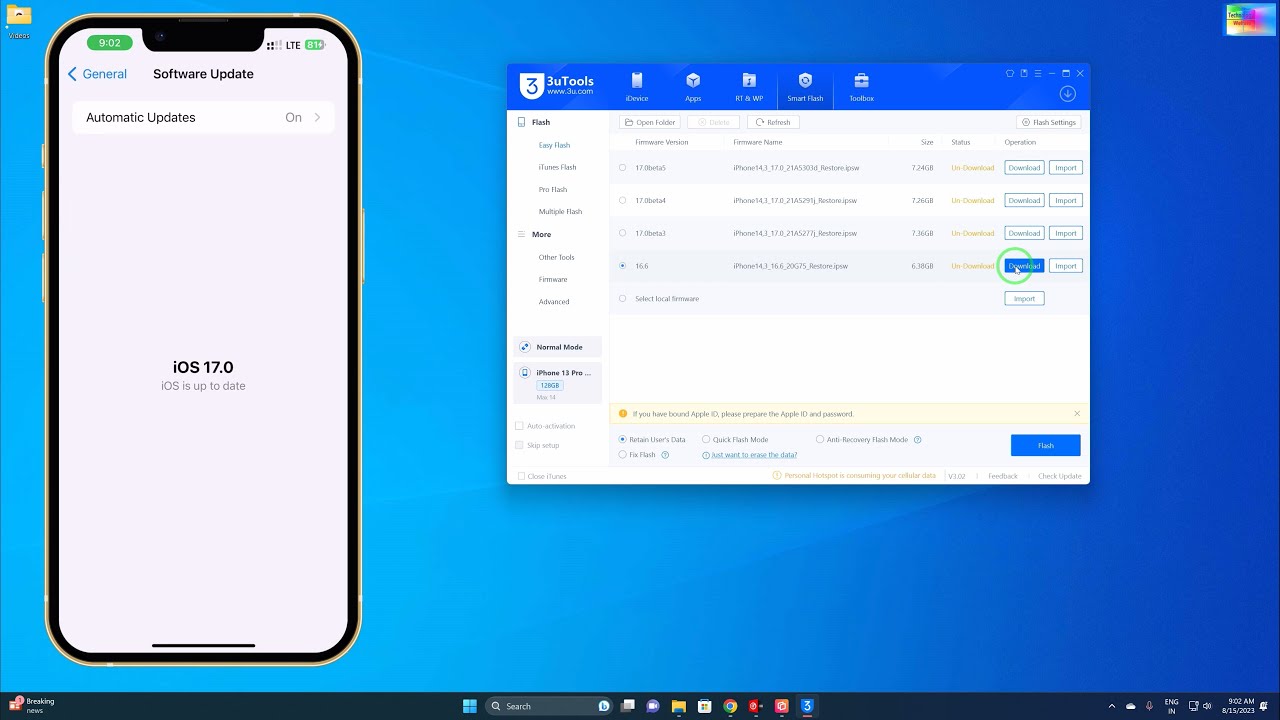Screen dimensions: 1280x720
Task: Open skin (shirt) icon in title bar
Action: (1010, 73)
